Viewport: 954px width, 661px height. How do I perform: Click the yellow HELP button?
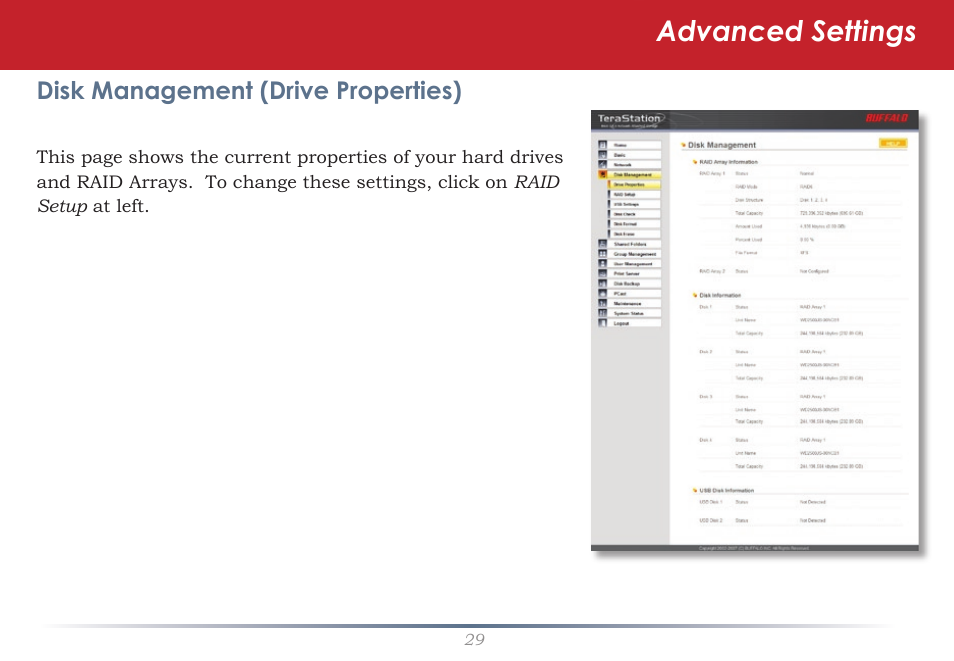893,143
